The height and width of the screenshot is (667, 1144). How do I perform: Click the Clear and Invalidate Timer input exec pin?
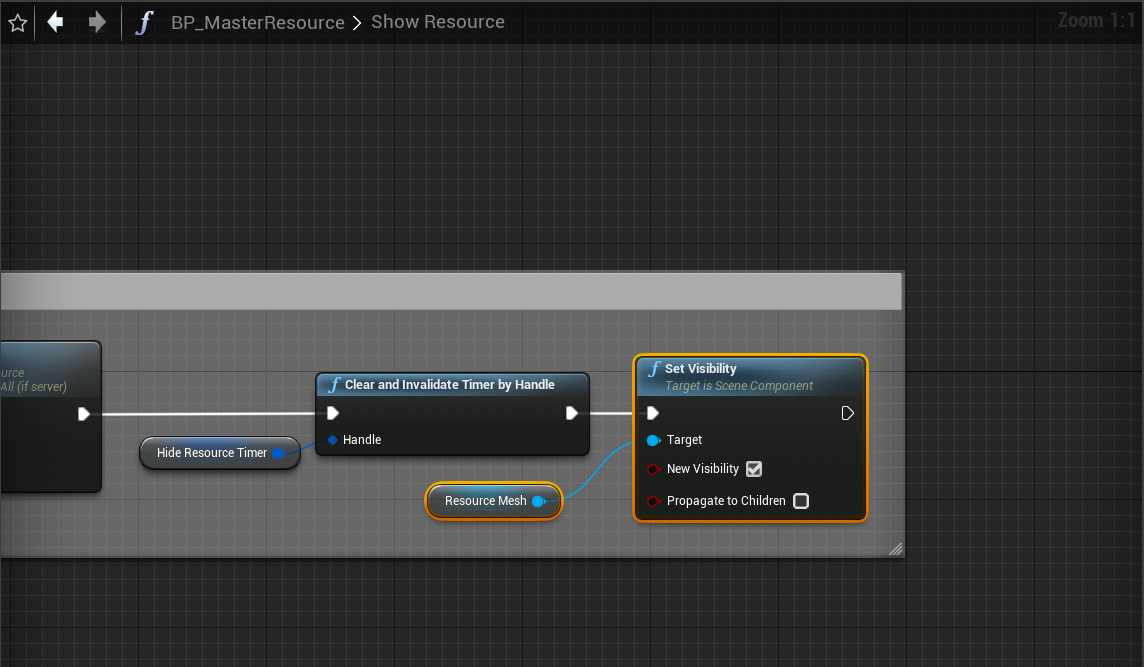click(x=333, y=413)
